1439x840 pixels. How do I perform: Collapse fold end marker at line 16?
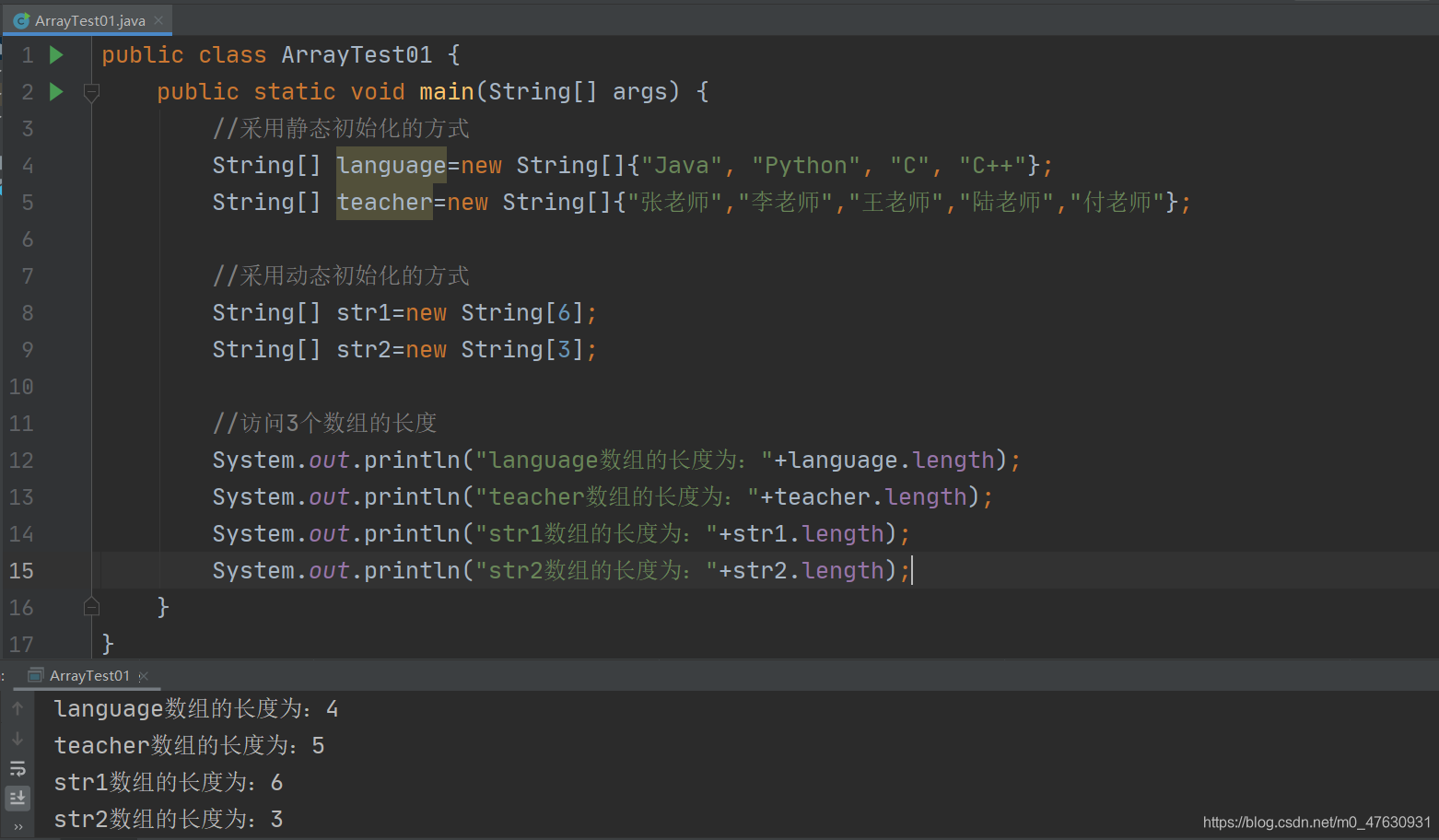click(91, 606)
